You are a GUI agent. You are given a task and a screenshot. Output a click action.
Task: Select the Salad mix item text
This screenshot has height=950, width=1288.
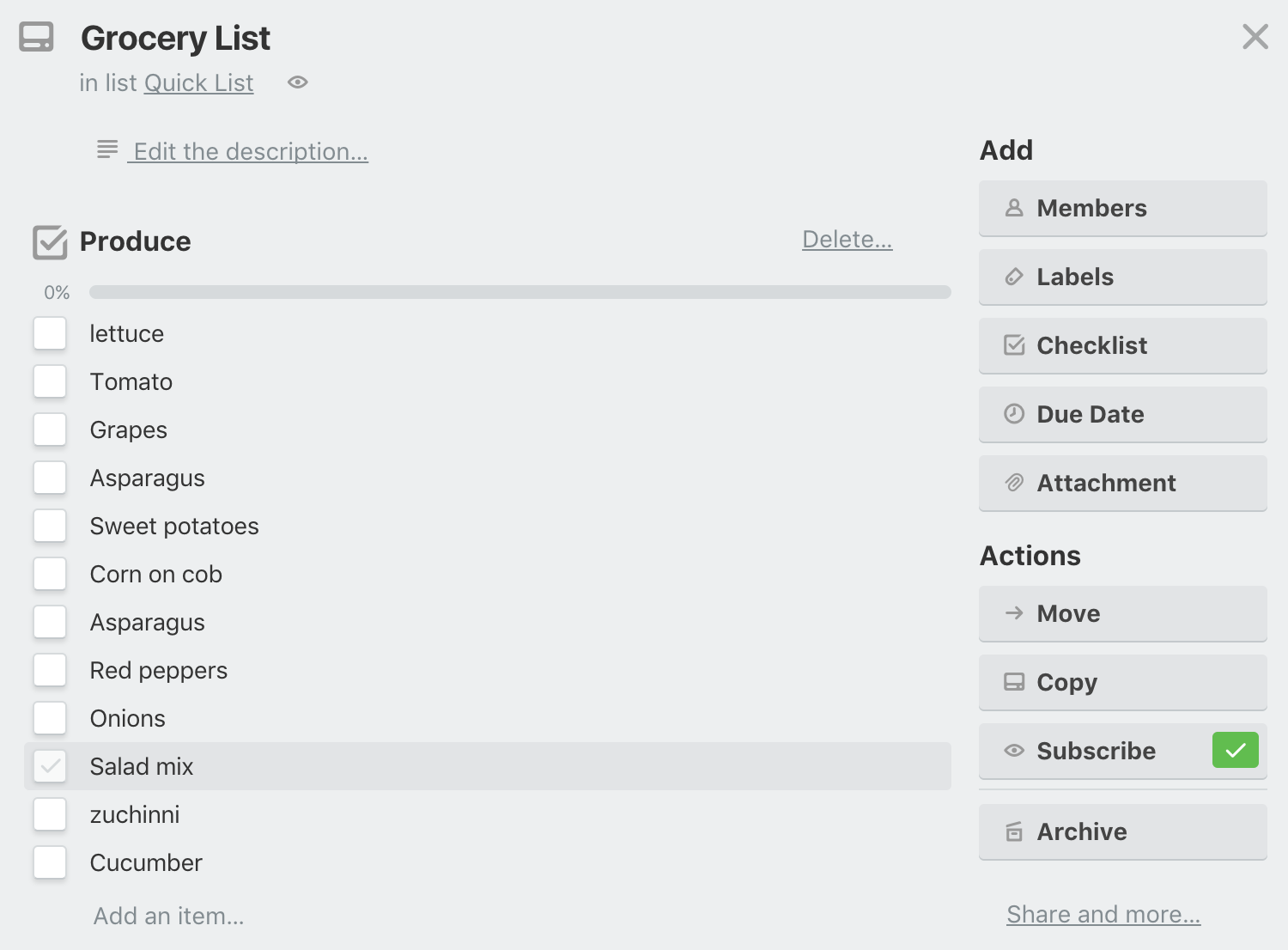click(142, 766)
